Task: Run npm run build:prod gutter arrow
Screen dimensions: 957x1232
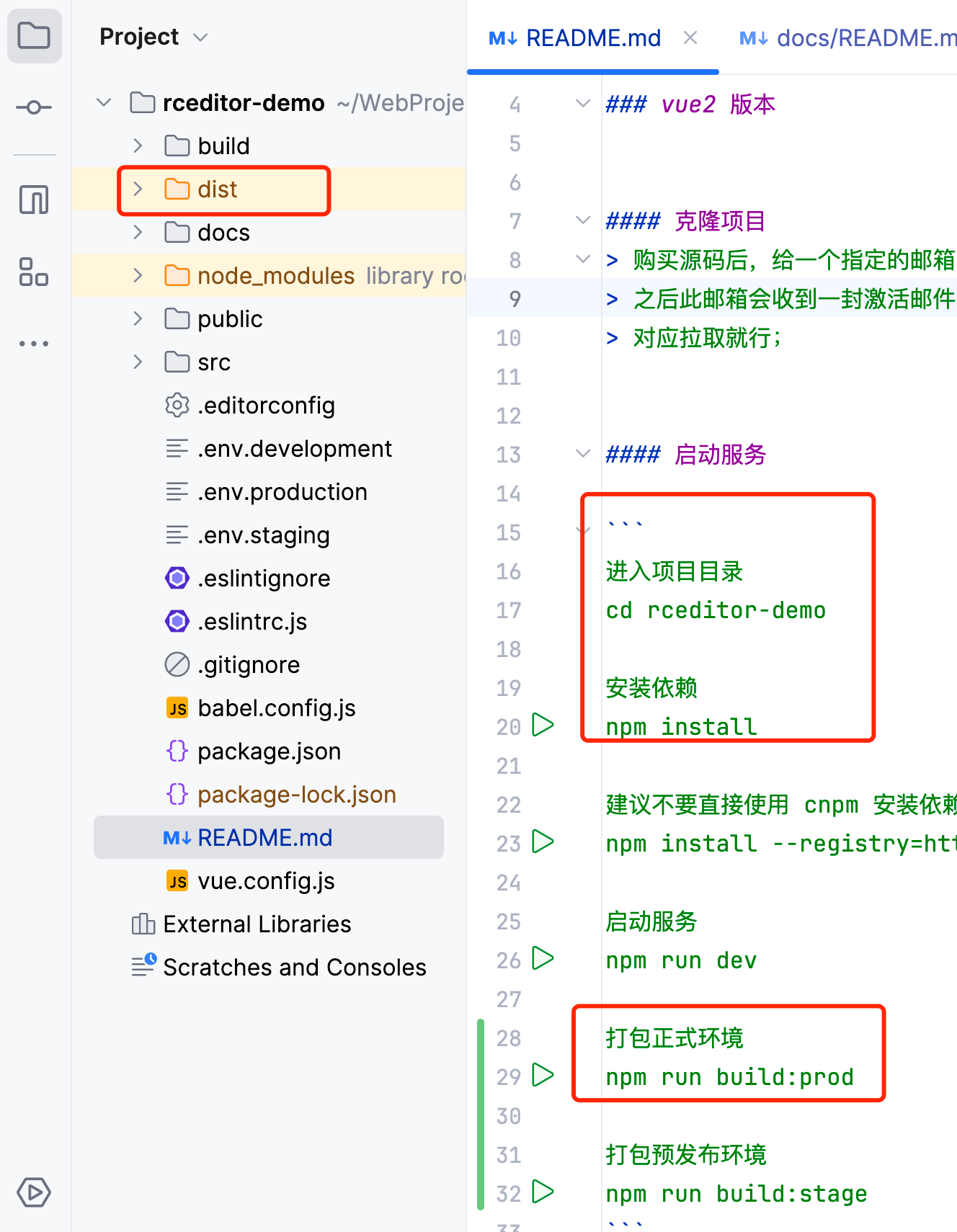Action: point(543,1075)
